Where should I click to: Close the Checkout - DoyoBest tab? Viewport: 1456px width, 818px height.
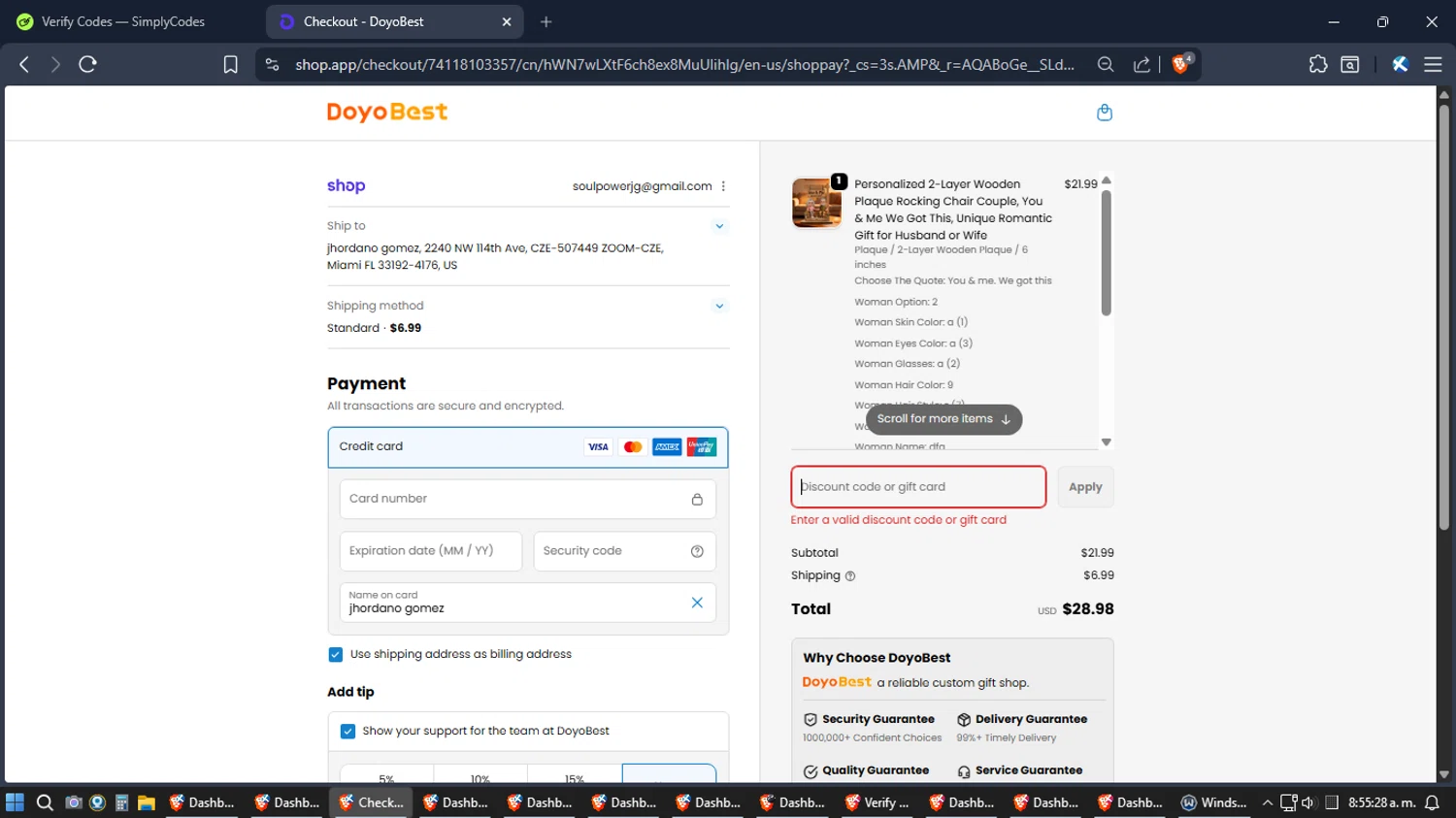click(507, 21)
